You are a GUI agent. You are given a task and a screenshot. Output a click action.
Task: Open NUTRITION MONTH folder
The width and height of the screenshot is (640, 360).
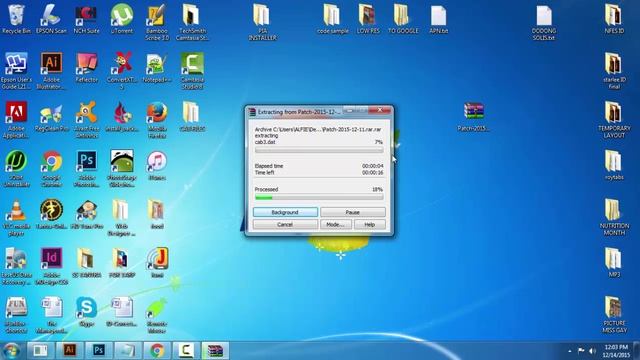point(614,218)
